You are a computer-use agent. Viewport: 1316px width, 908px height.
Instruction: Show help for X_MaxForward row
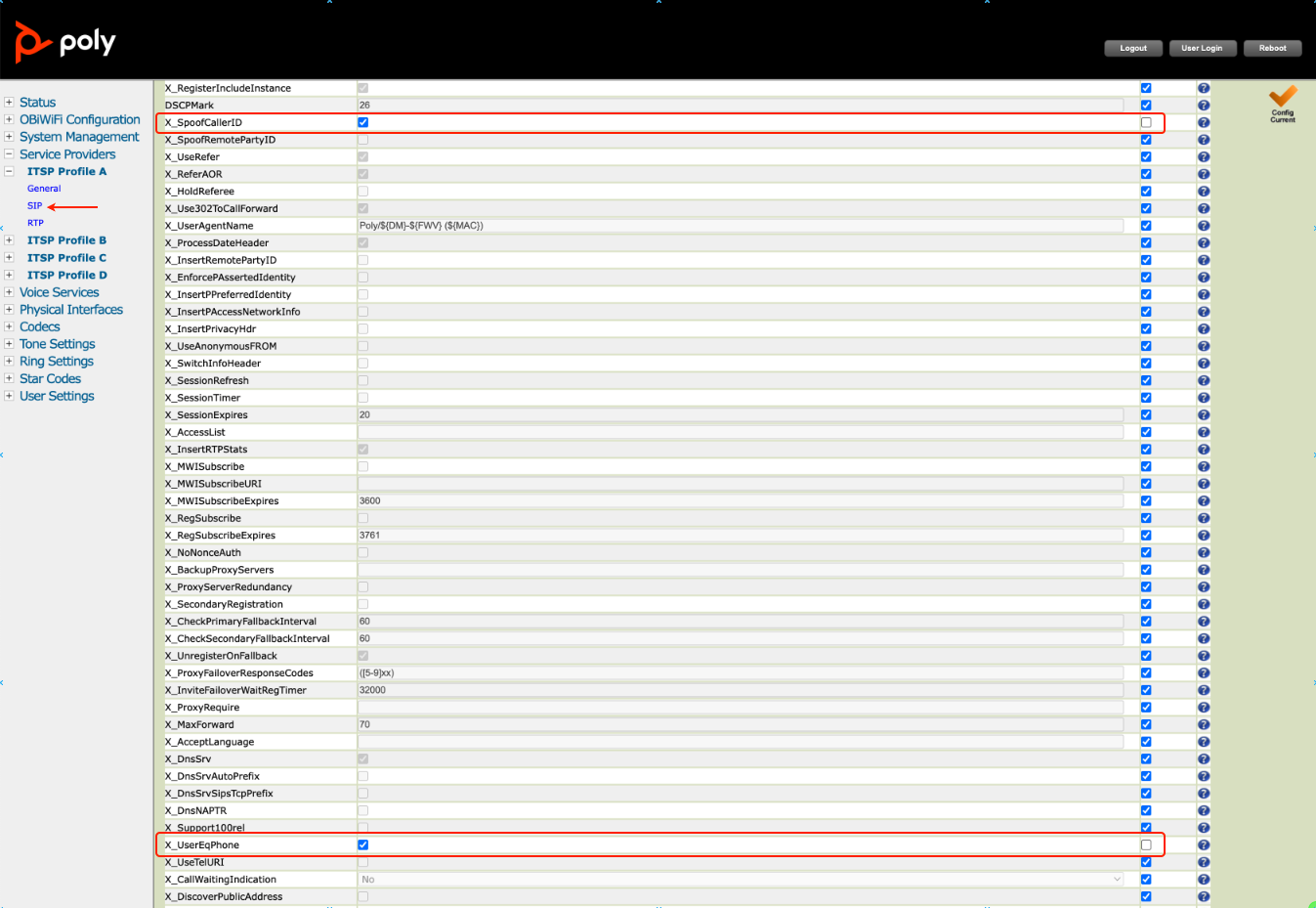coord(1204,725)
